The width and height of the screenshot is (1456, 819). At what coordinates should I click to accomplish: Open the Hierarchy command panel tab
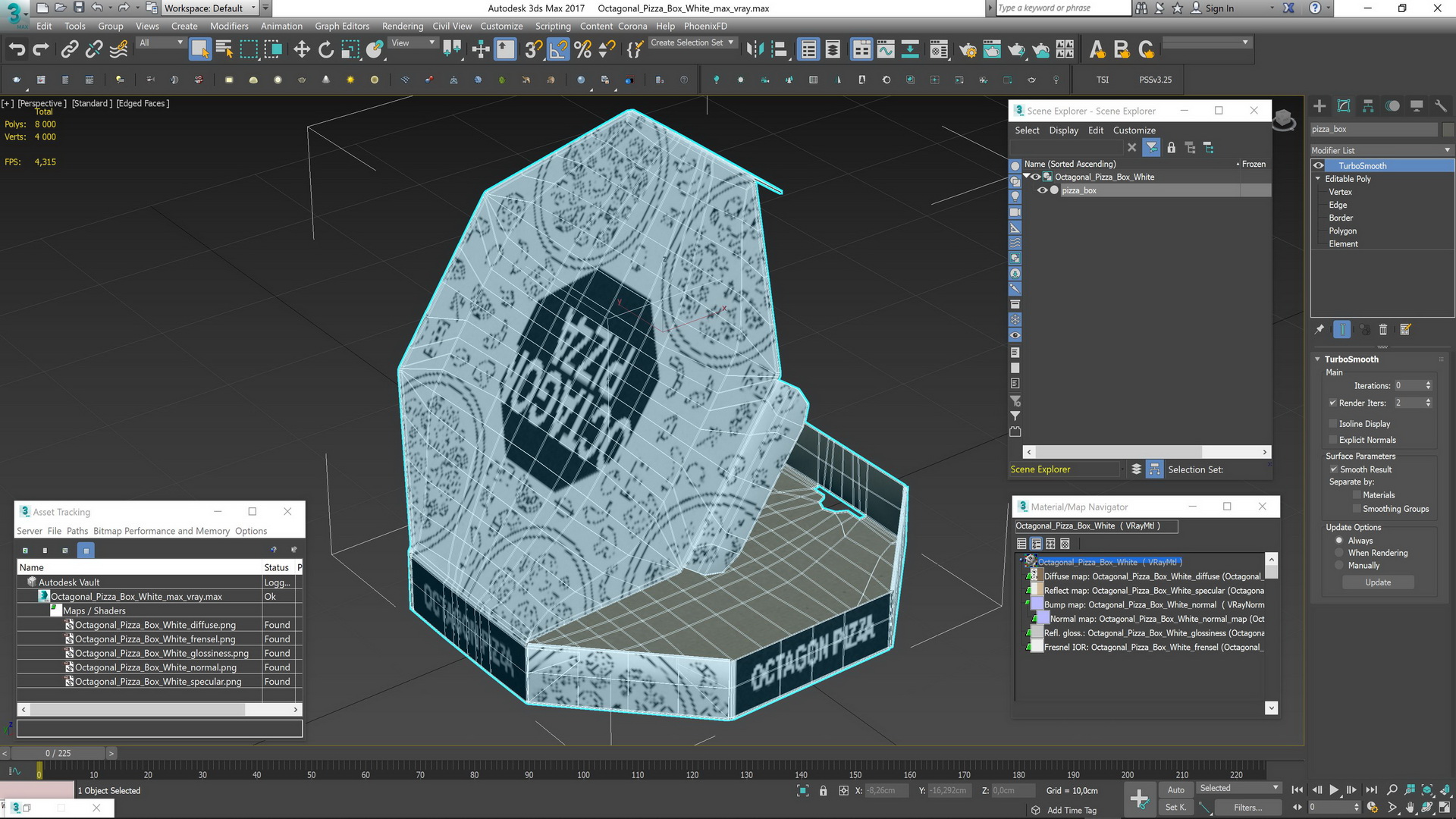(x=1368, y=106)
